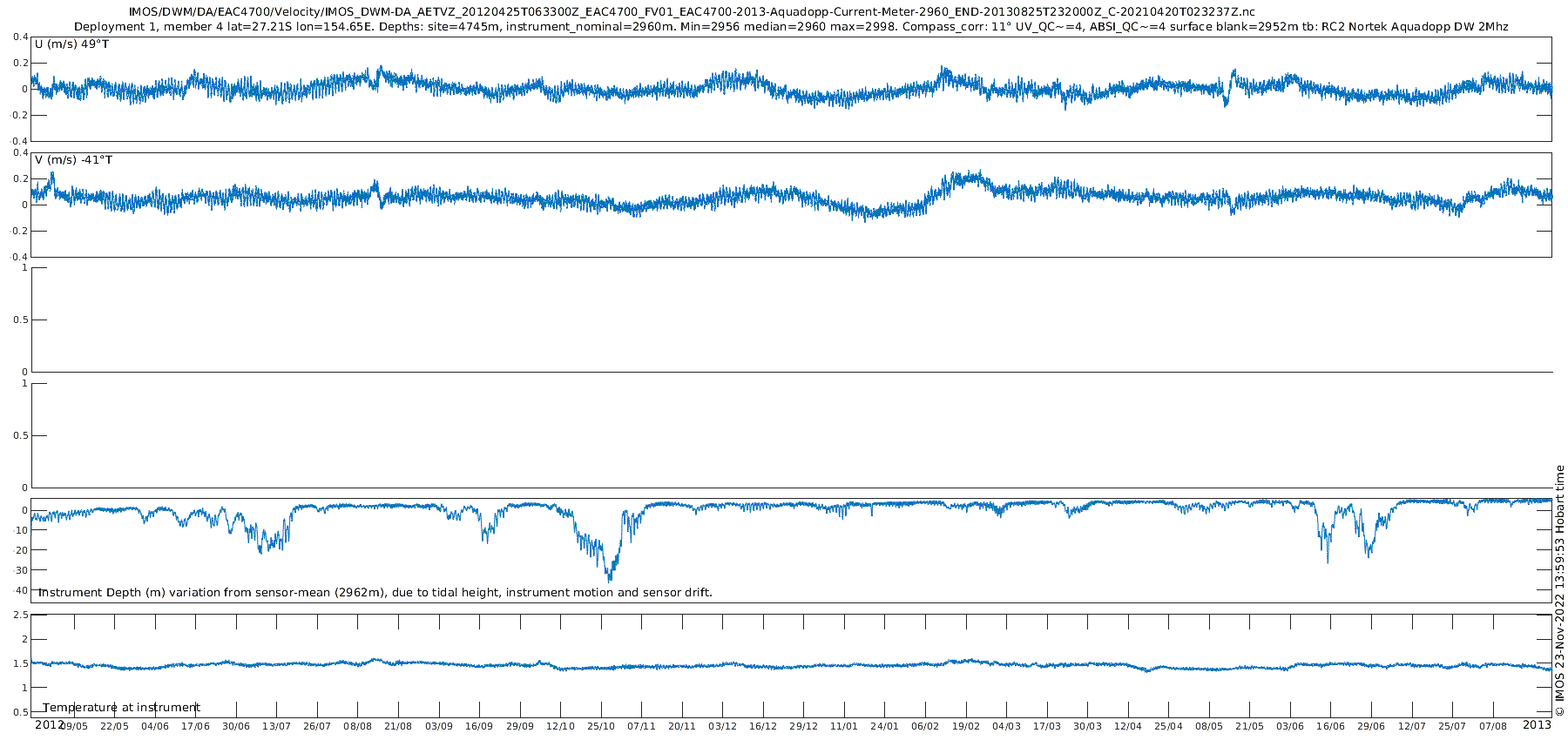This screenshot has height=740, width=1568.
Task: Select the '07/11' date tick label
Action: tap(641, 726)
